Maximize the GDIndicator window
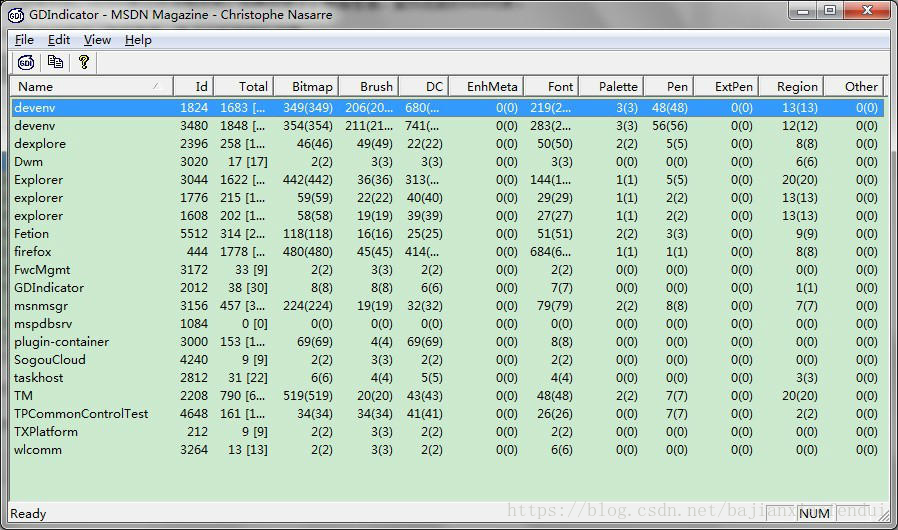 (x=830, y=11)
